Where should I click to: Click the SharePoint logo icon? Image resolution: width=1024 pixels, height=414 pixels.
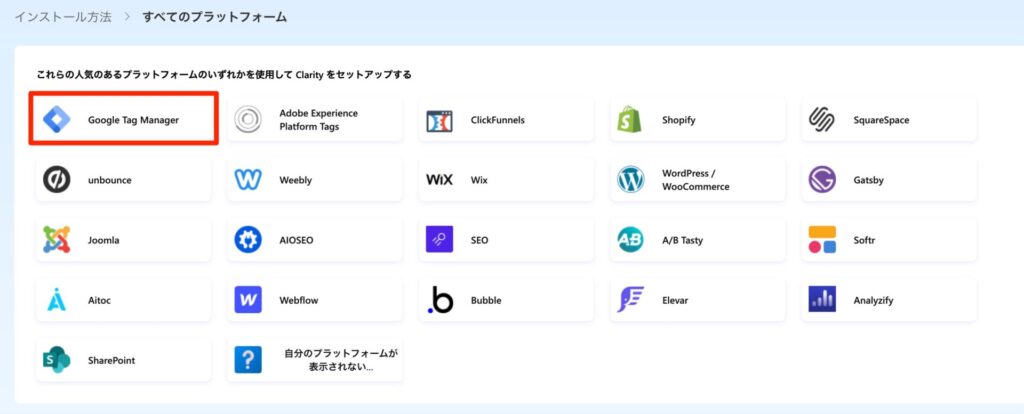[x=57, y=360]
